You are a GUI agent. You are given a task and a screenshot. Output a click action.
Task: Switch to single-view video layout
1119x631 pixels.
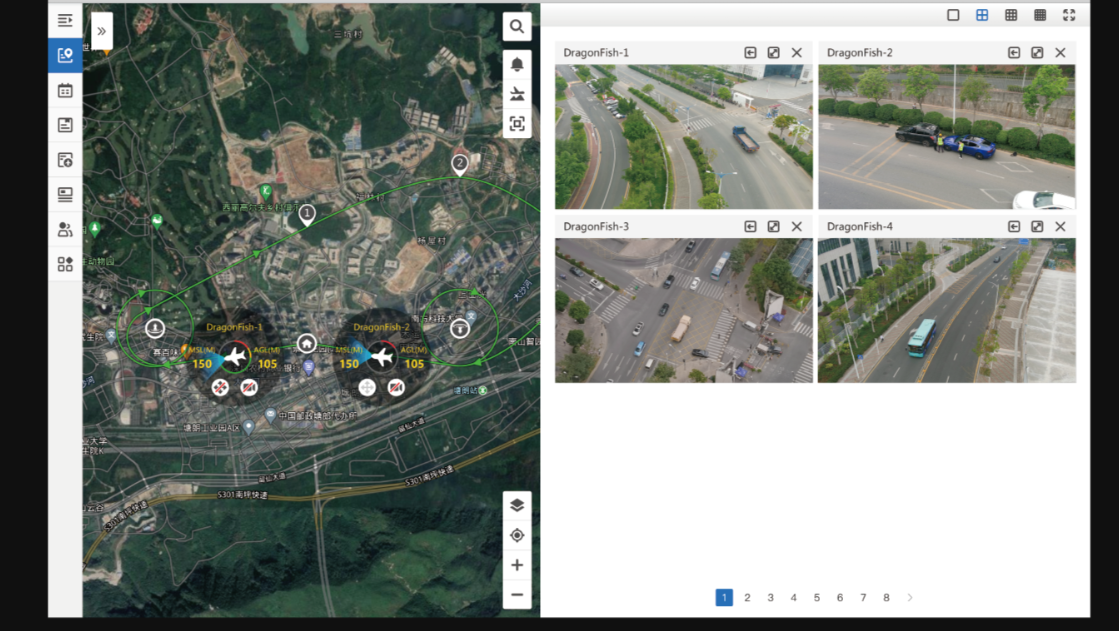(x=953, y=15)
